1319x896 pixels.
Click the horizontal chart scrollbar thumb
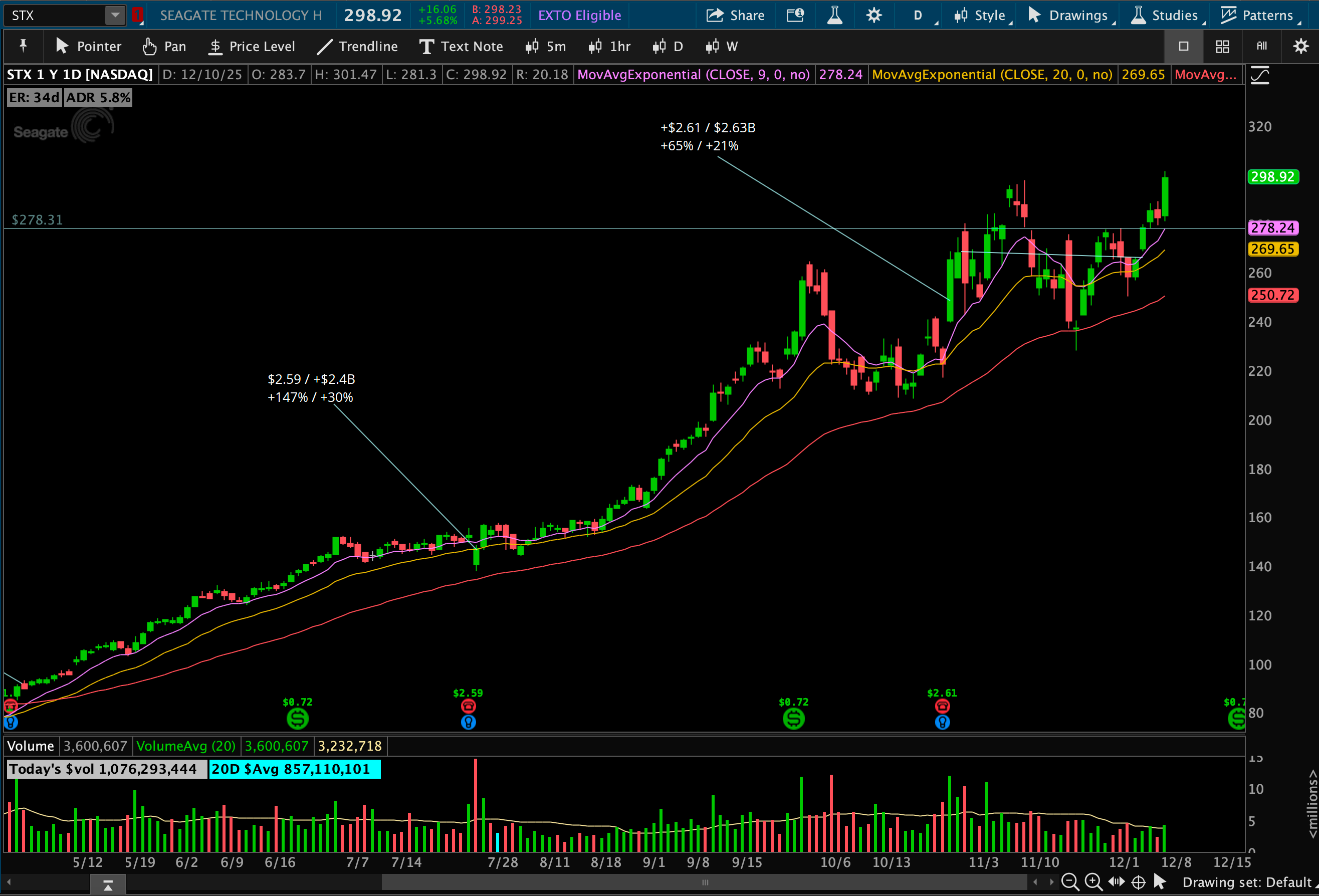tap(704, 882)
